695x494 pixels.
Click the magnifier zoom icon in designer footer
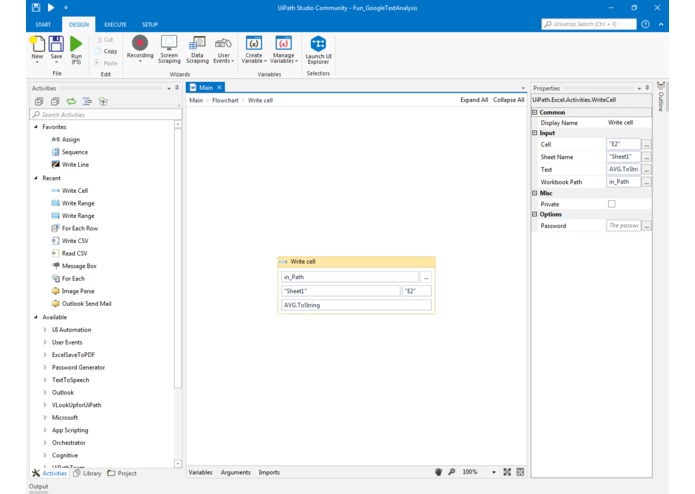452,472
